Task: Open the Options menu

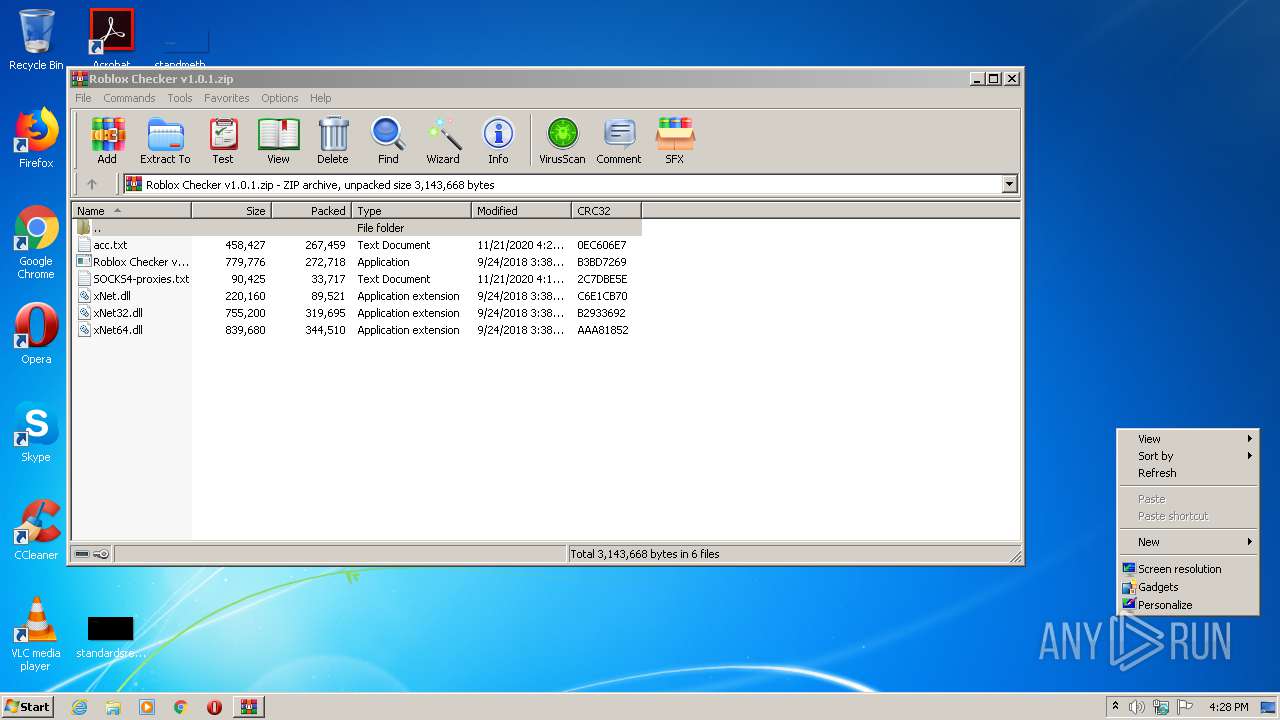Action: (280, 98)
